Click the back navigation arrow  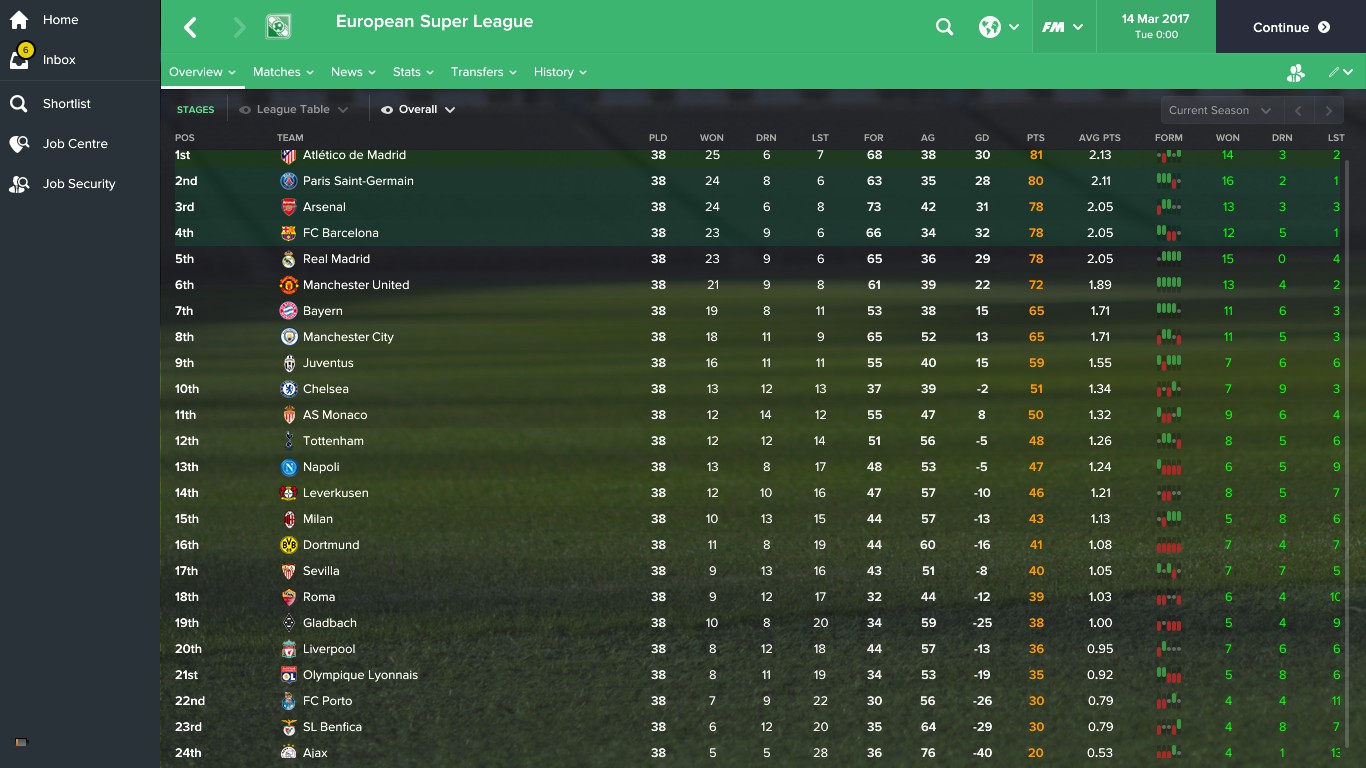point(191,27)
